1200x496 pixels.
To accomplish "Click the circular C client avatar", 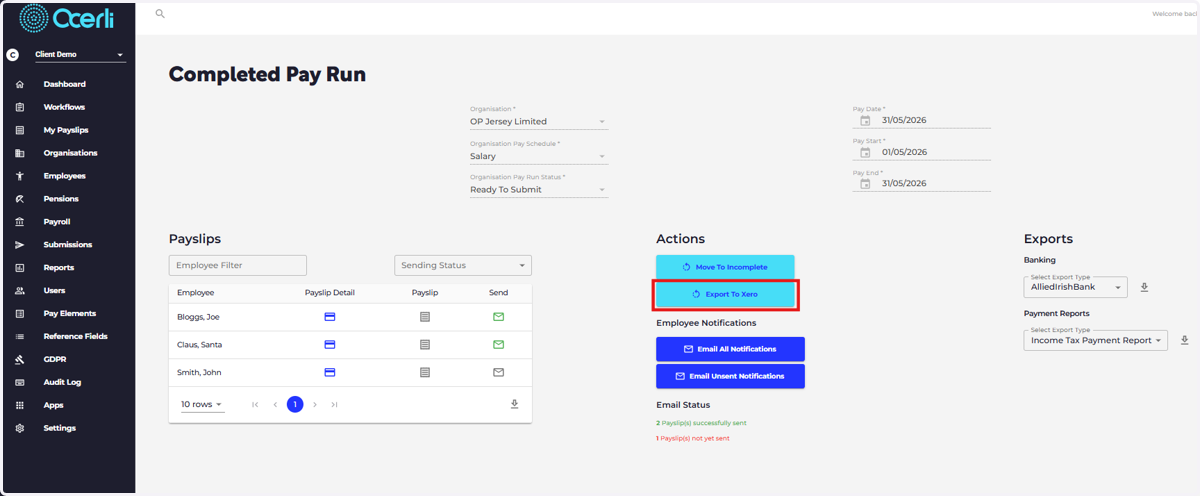I will (x=12, y=55).
